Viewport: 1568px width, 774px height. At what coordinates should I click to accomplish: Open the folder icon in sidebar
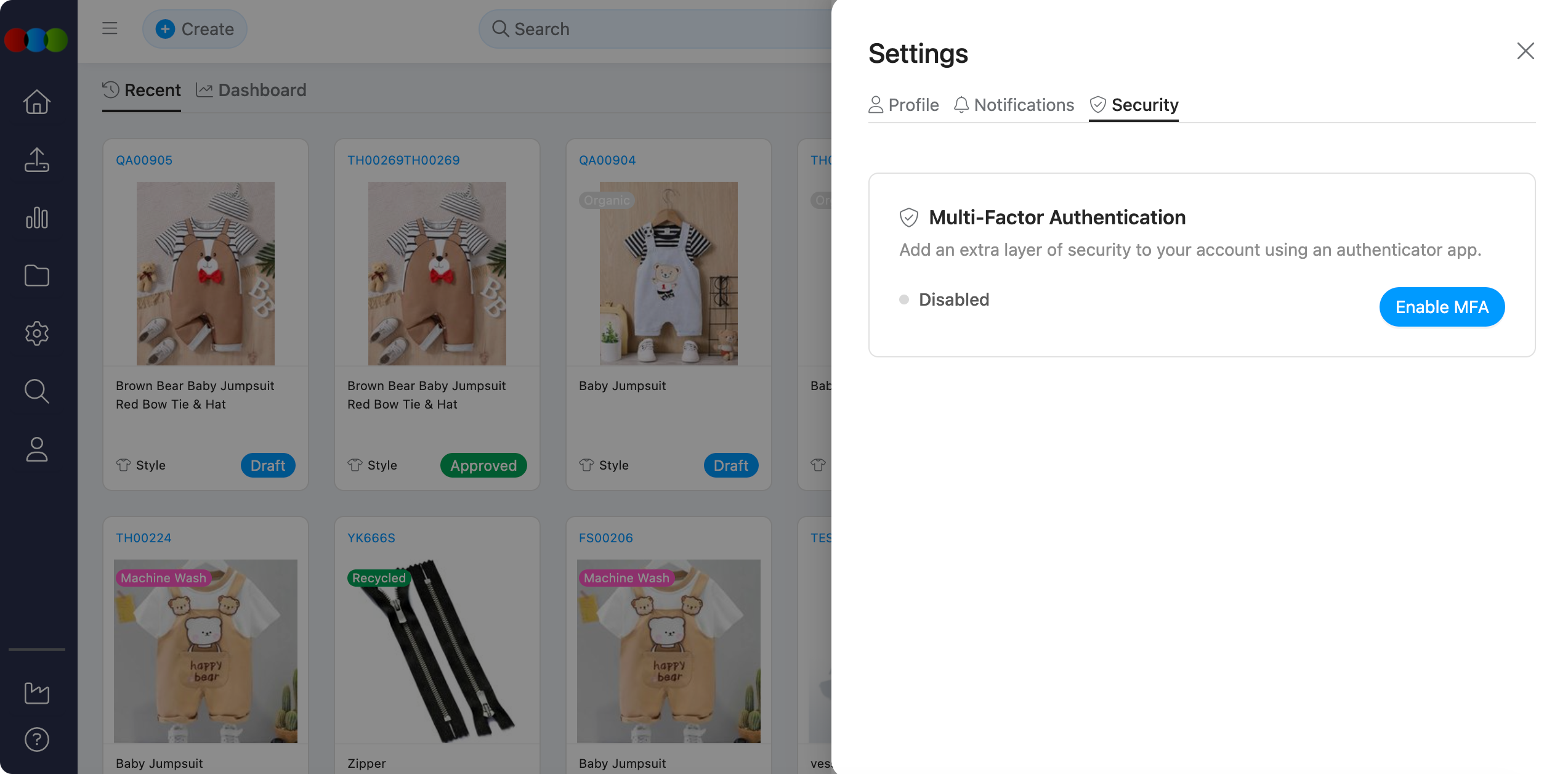37,275
